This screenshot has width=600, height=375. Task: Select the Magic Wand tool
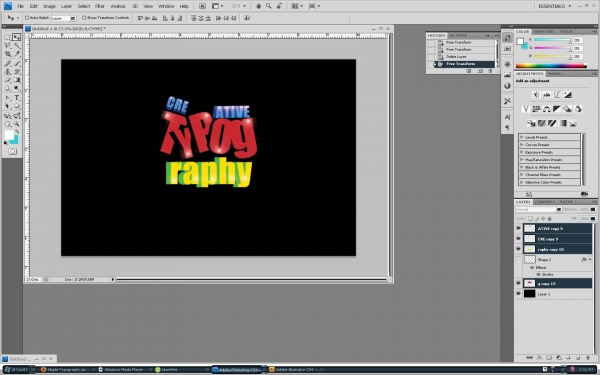coord(17,46)
